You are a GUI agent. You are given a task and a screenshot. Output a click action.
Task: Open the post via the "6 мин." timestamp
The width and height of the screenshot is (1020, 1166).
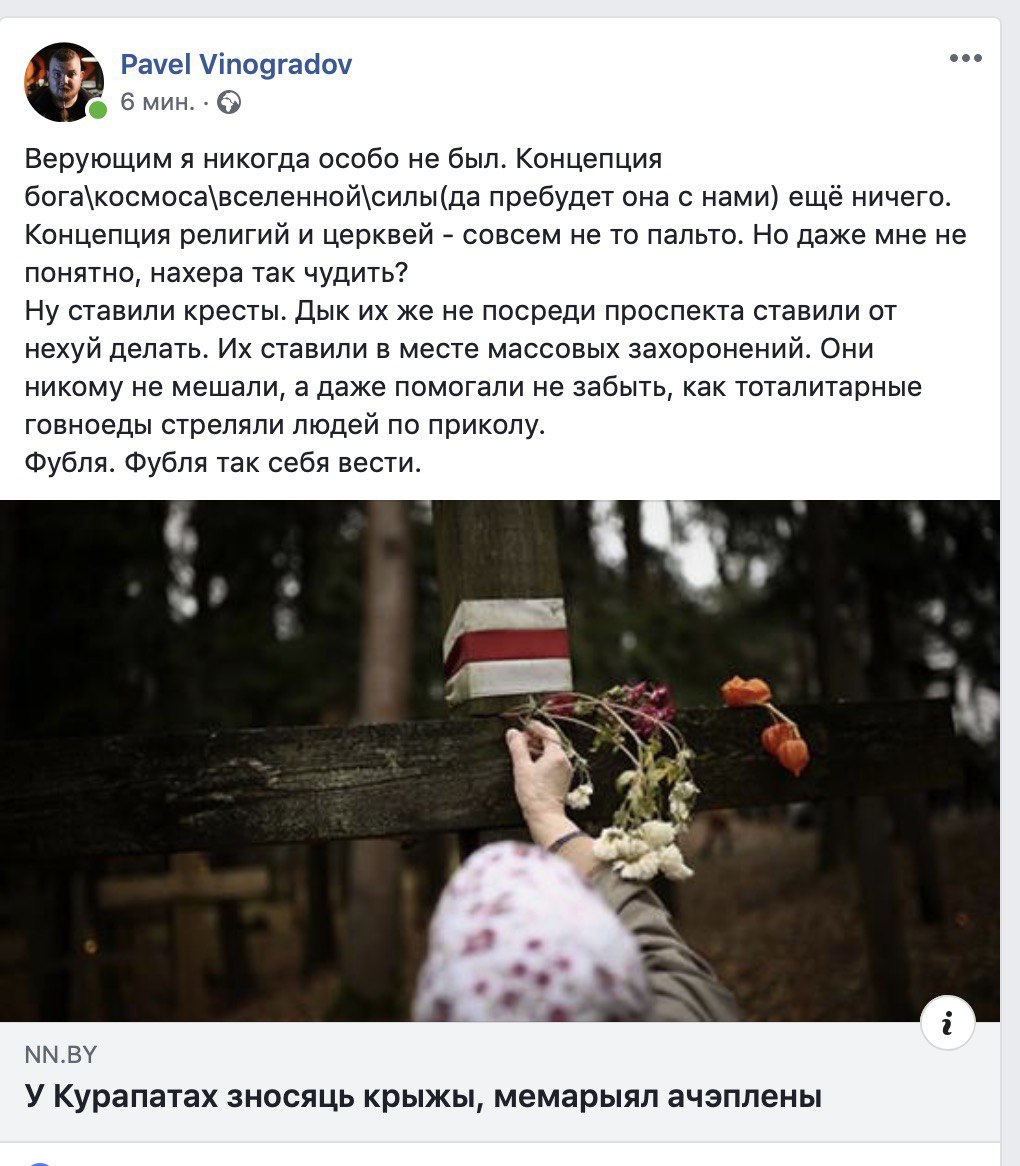pyautogui.click(x=158, y=102)
